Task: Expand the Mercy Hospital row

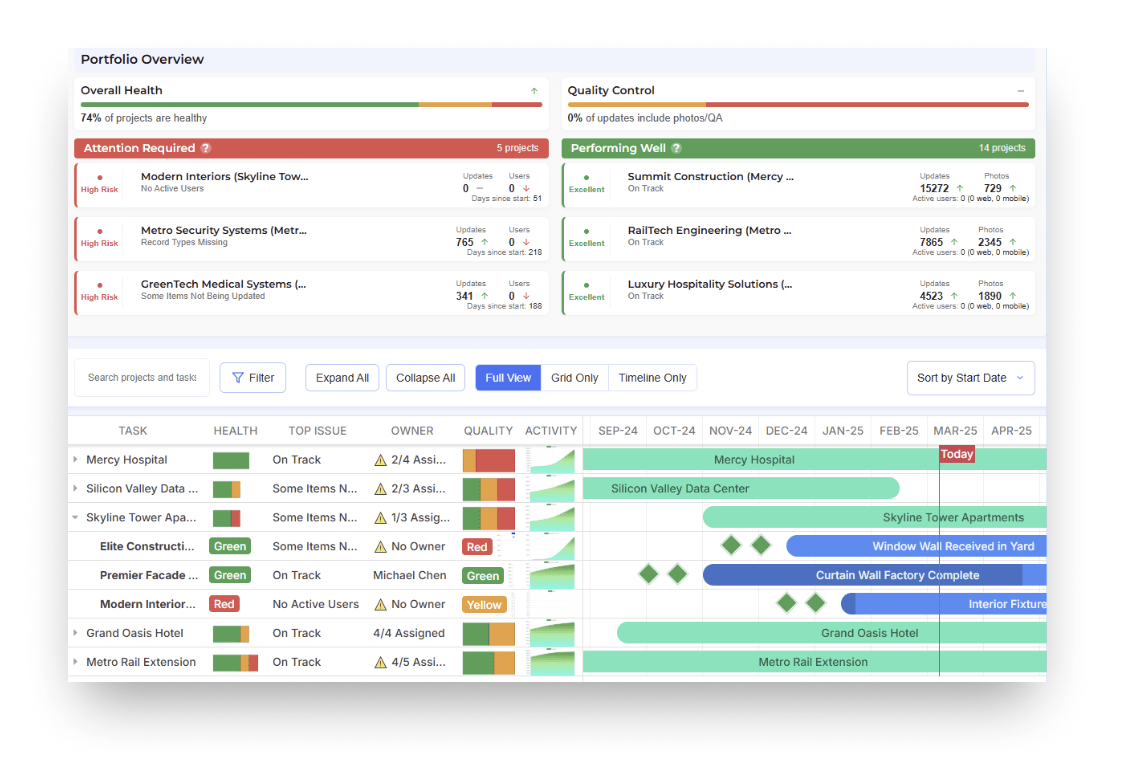Action: click(75, 459)
